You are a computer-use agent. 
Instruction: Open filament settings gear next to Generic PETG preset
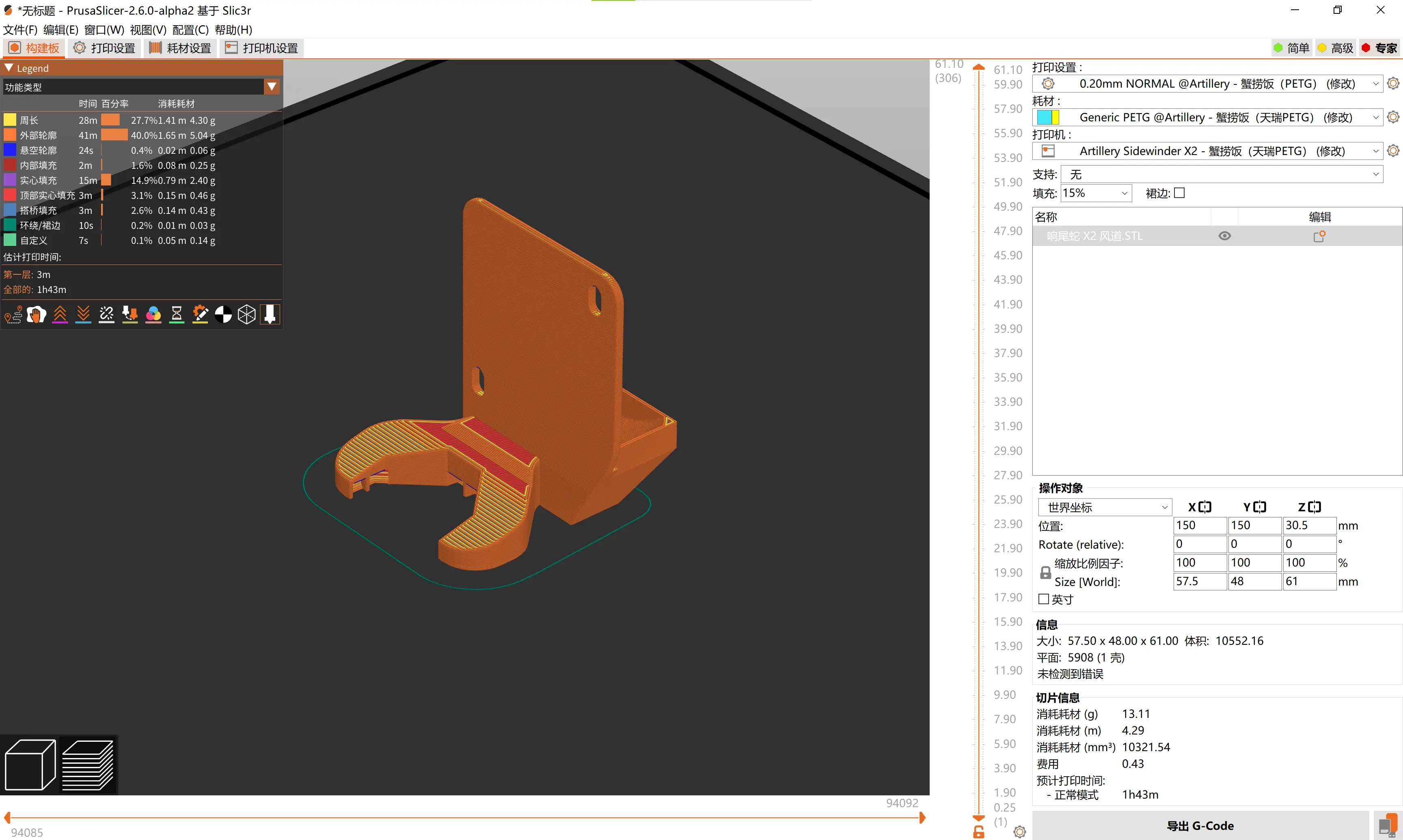tap(1393, 117)
